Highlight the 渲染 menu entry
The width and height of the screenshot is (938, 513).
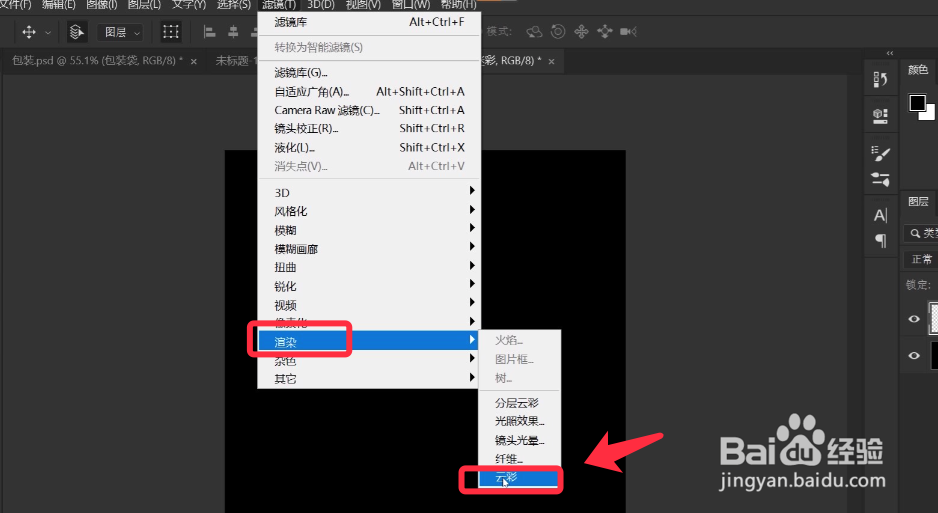pos(368,341)
